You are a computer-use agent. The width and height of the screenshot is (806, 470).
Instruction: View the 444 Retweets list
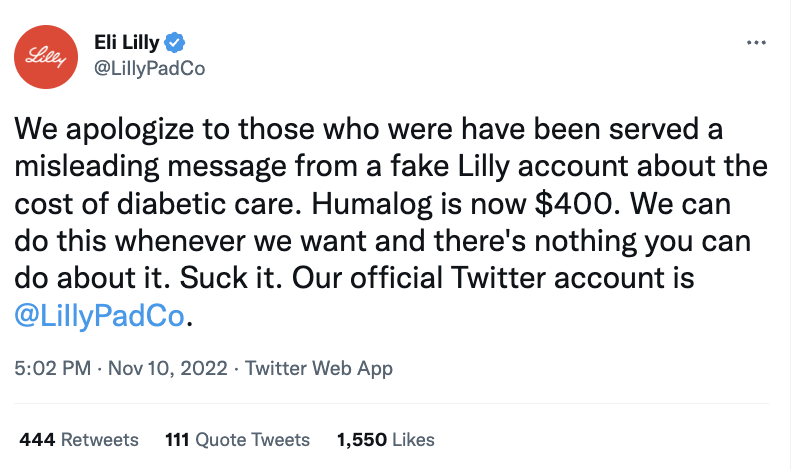[x=78, y=439]
